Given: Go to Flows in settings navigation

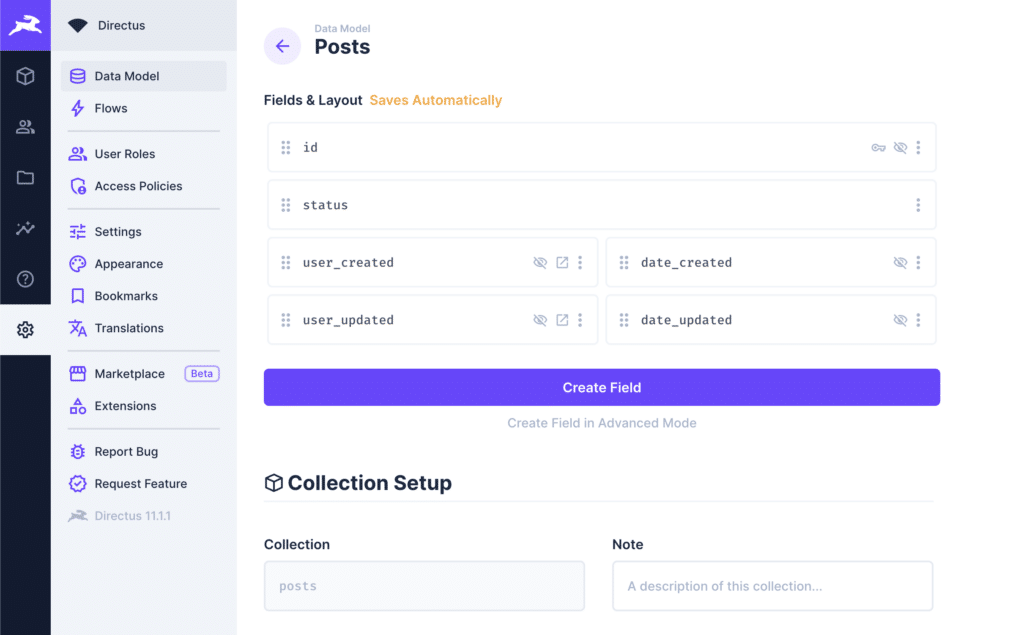Looking at the screenshot, I should point(111,108).
